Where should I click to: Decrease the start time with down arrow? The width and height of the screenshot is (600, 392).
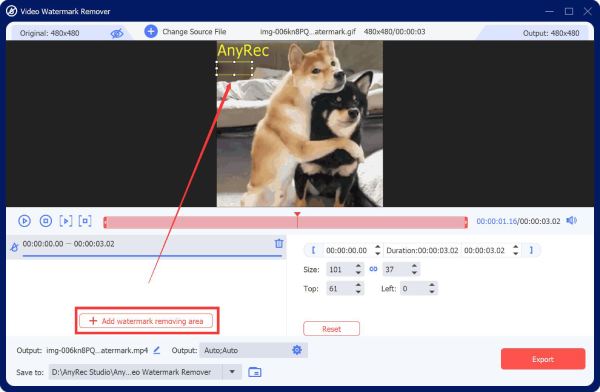[x=378, y=253]
